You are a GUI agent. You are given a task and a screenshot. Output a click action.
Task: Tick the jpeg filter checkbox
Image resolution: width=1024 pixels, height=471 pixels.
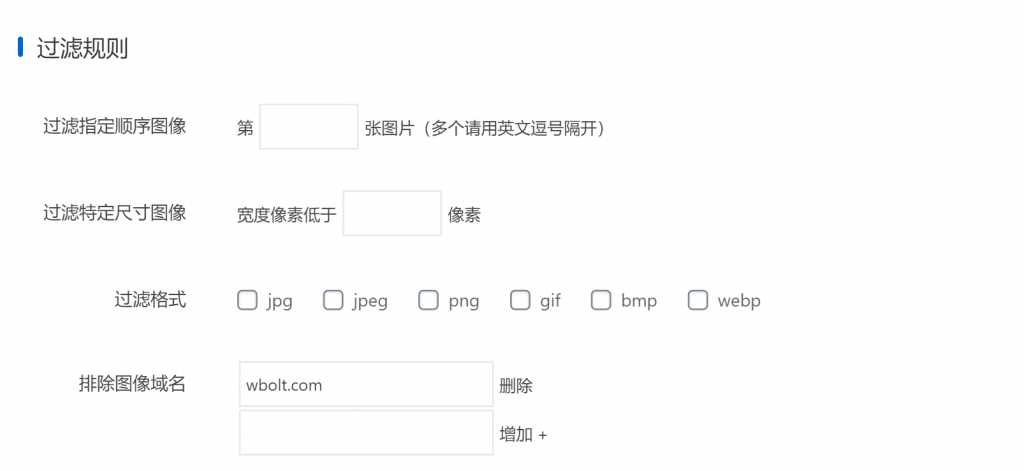333,300
